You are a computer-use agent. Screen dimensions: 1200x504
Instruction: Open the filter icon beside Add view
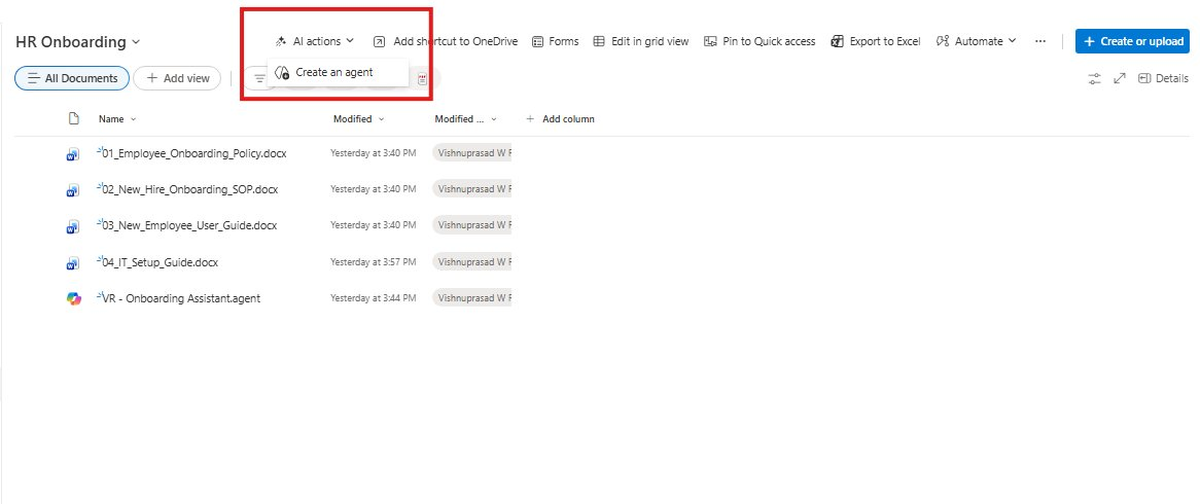pyautogui.click(x=258, y=78)
